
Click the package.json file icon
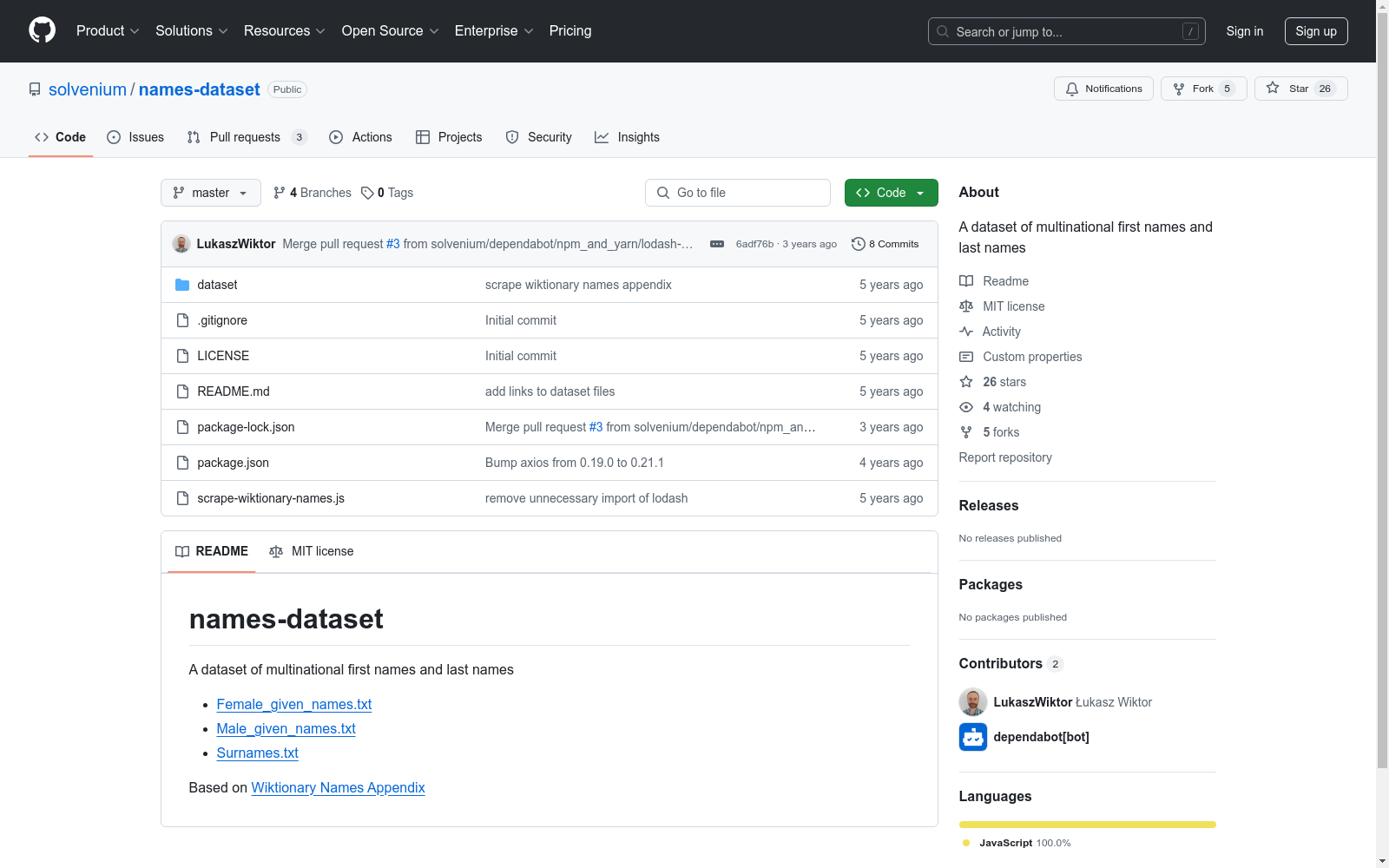[x=182, y=463]
